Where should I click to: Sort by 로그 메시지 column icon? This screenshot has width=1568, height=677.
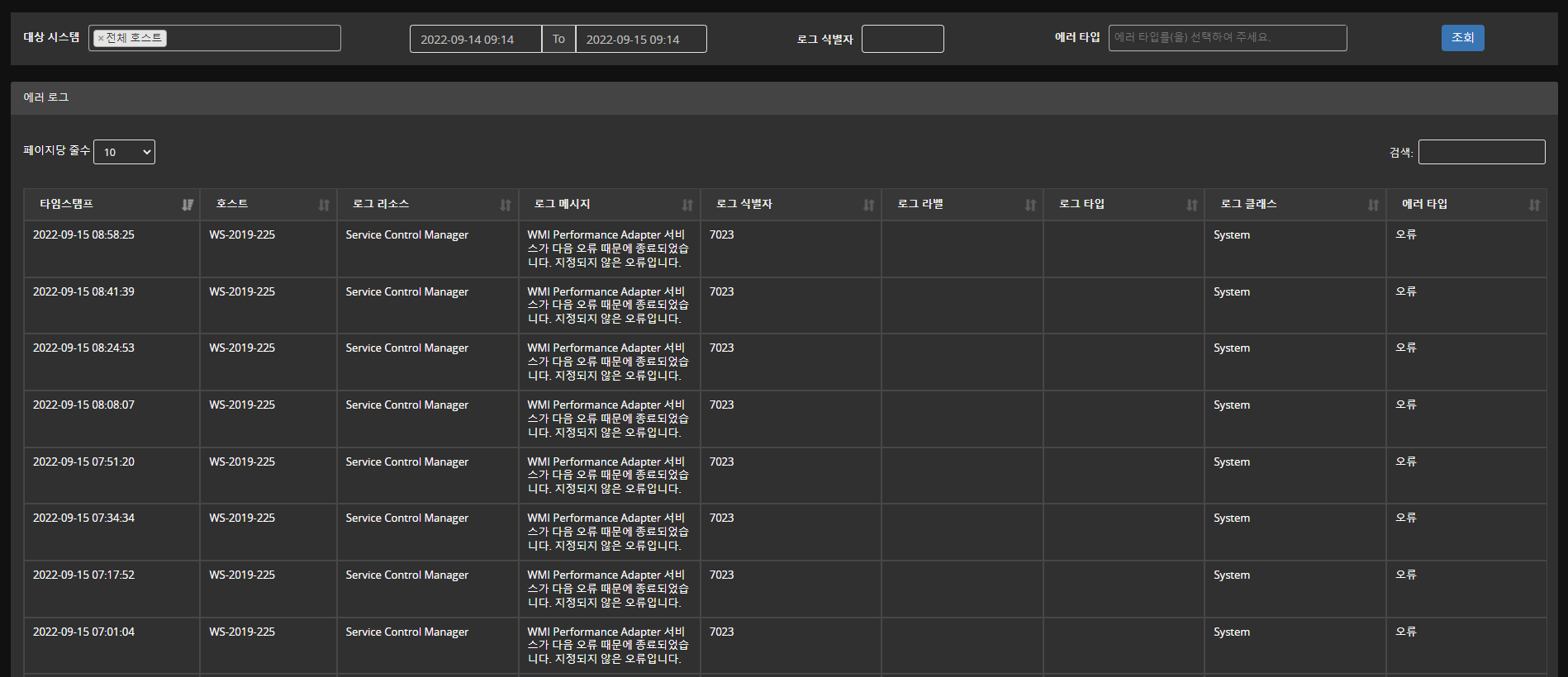(x=687, y=205)
